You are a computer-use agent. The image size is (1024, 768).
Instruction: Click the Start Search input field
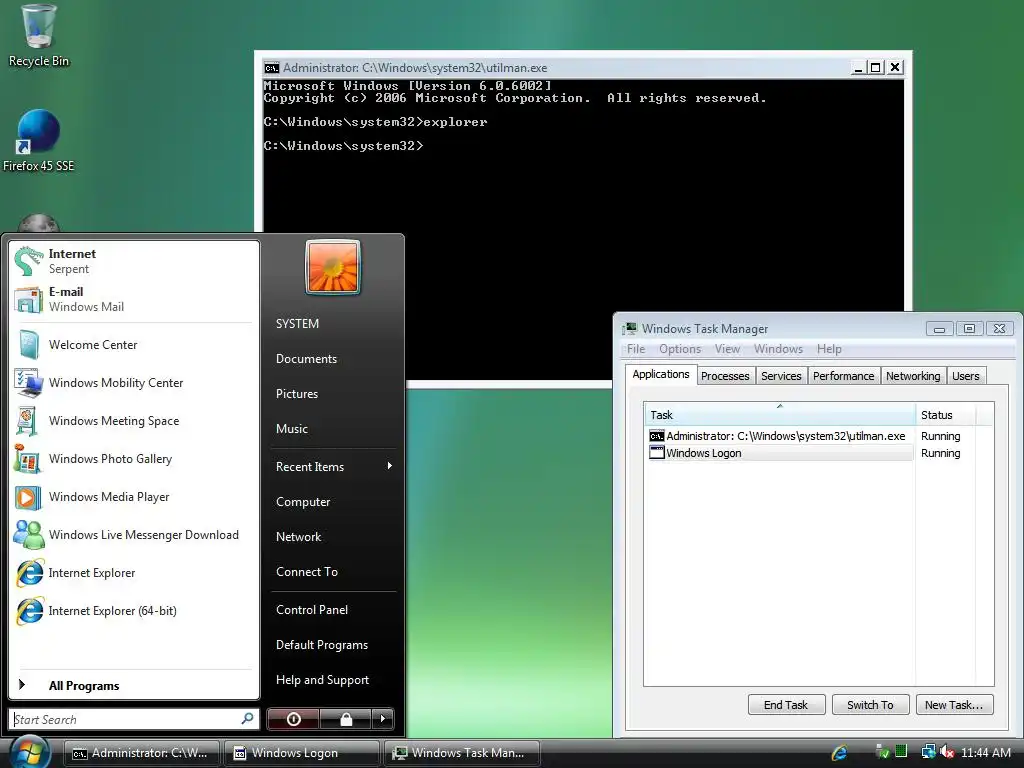coord(124,719)
